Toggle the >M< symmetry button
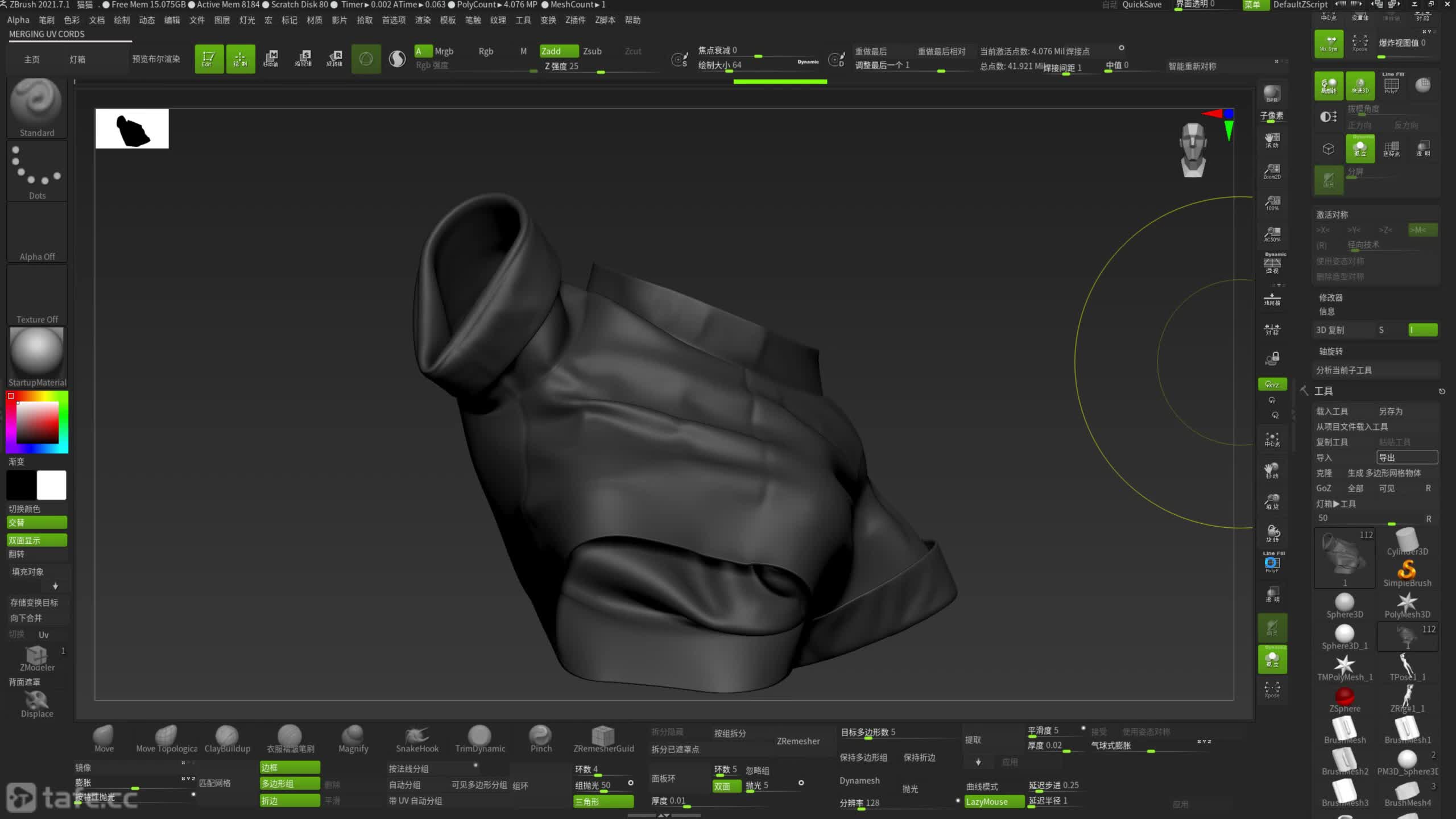 tap(1422, 230)
